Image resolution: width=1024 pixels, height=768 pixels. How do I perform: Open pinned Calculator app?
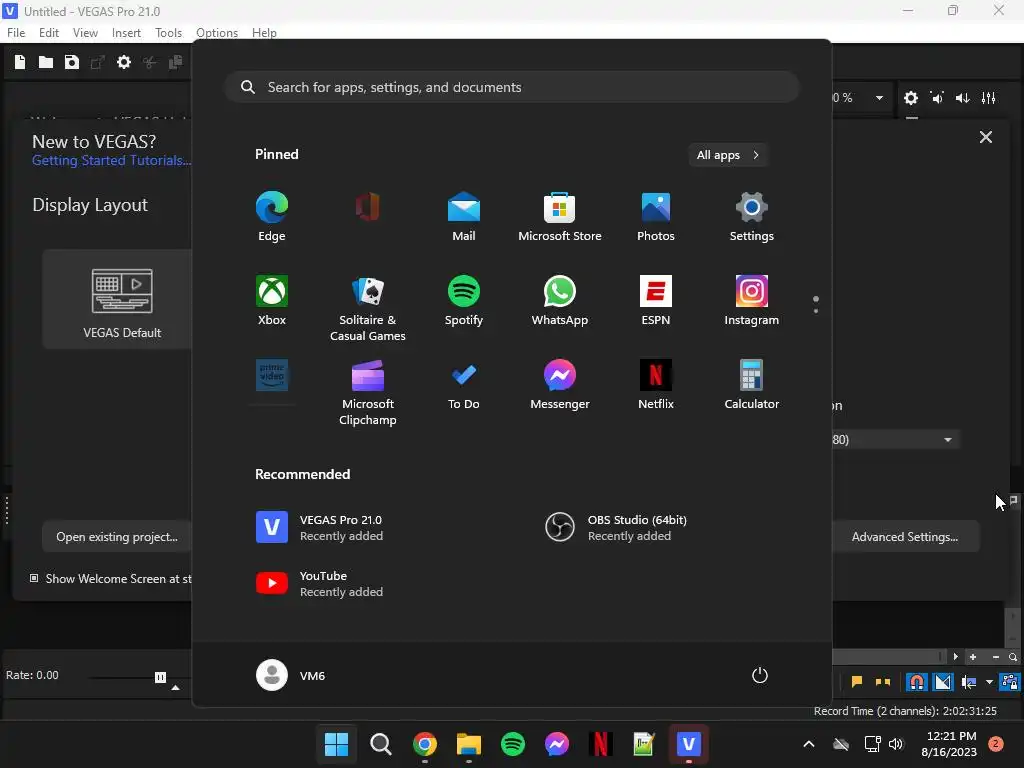coord(752,385)
